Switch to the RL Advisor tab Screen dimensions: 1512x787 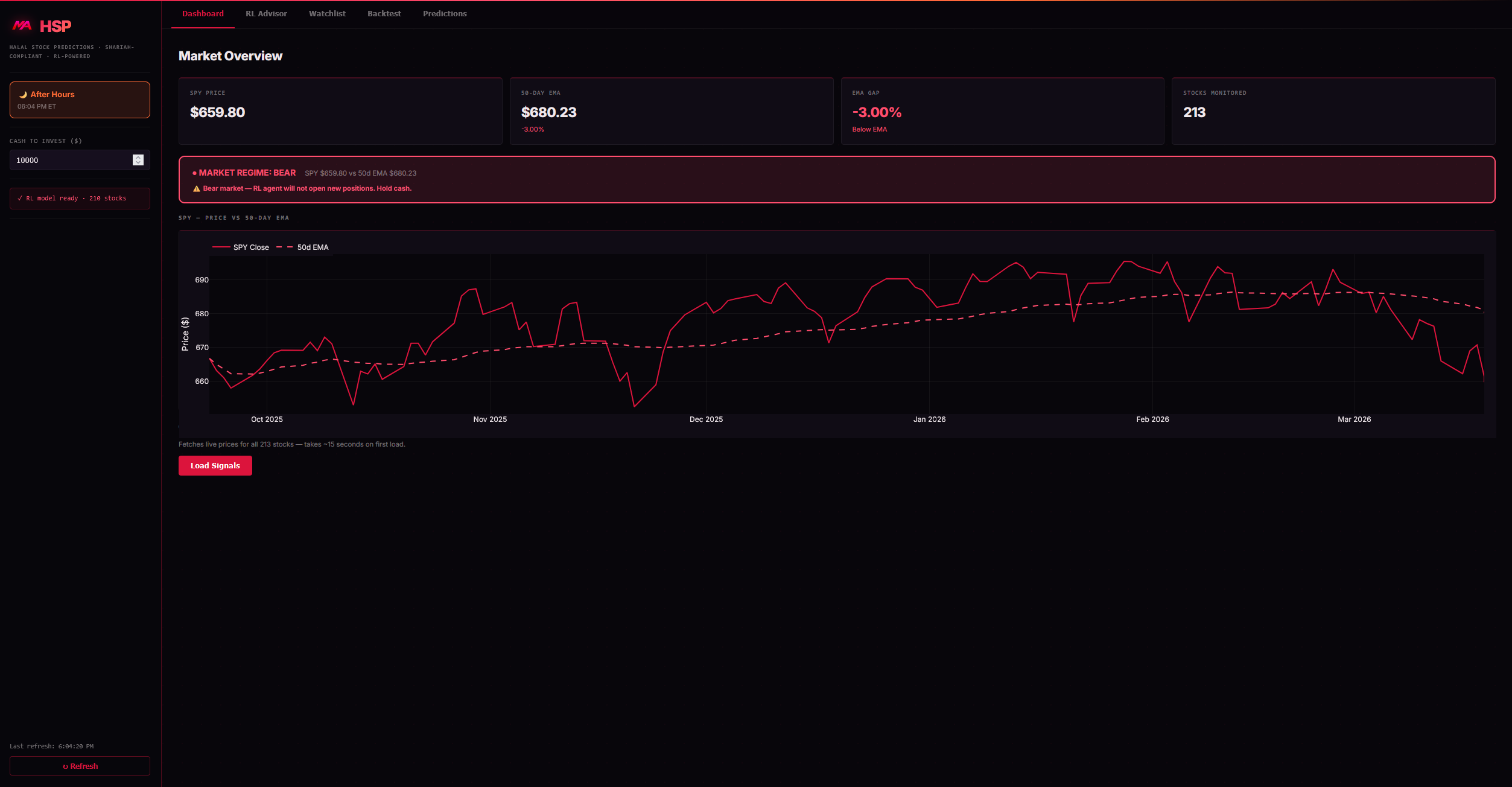point(265,13)
